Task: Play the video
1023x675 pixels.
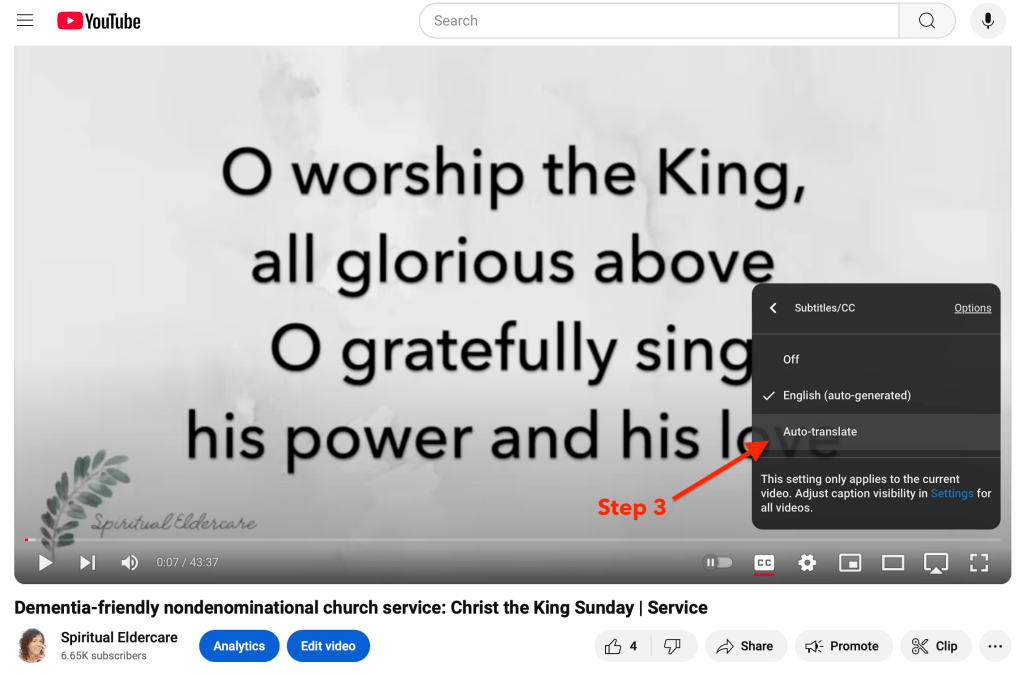Action: pos(45,562)
